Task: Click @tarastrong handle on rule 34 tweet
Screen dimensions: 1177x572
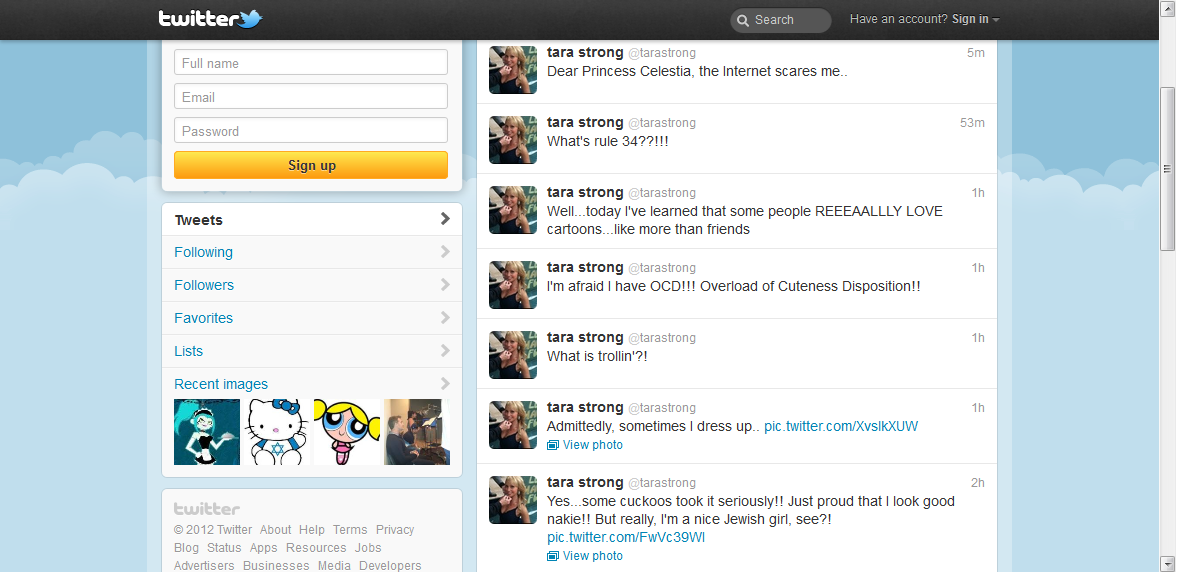Action: pos(661,123)
